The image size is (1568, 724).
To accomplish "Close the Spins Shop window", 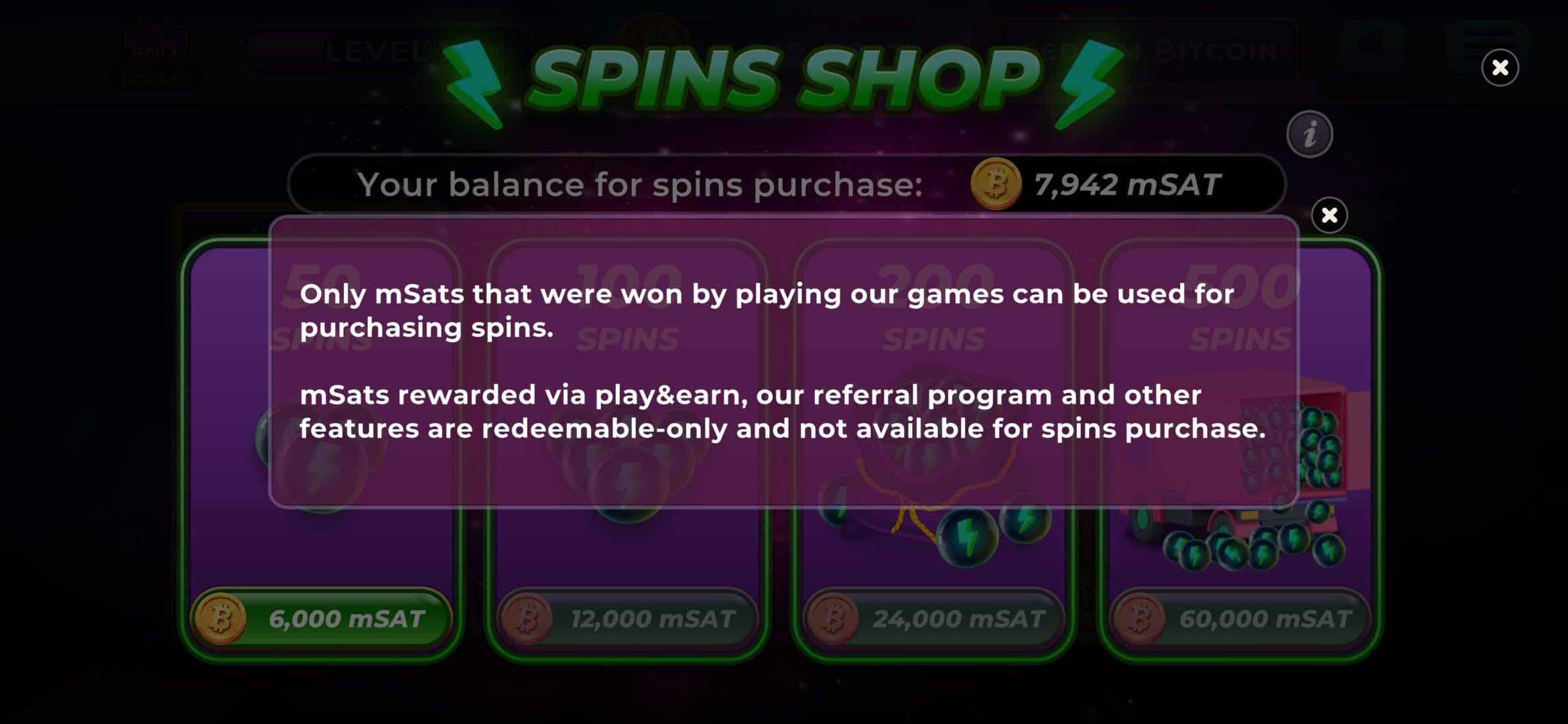I will coord(1500,68).
